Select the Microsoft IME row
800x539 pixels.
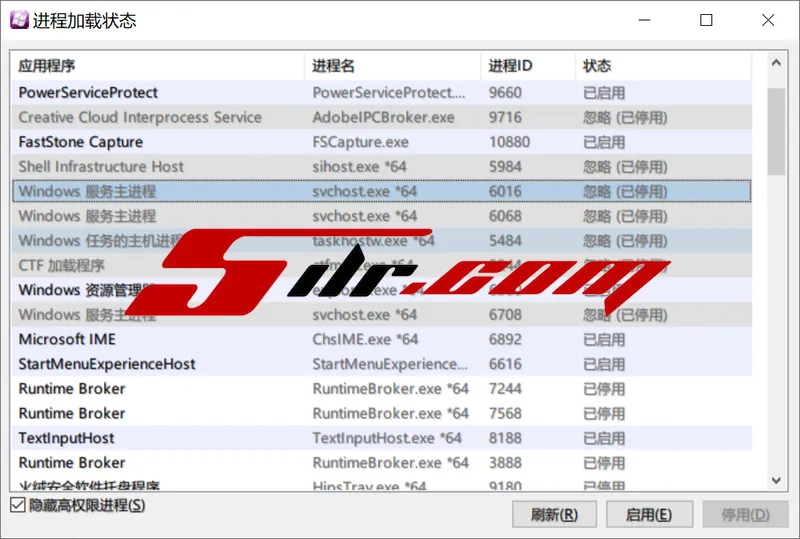tap(381, 339)
